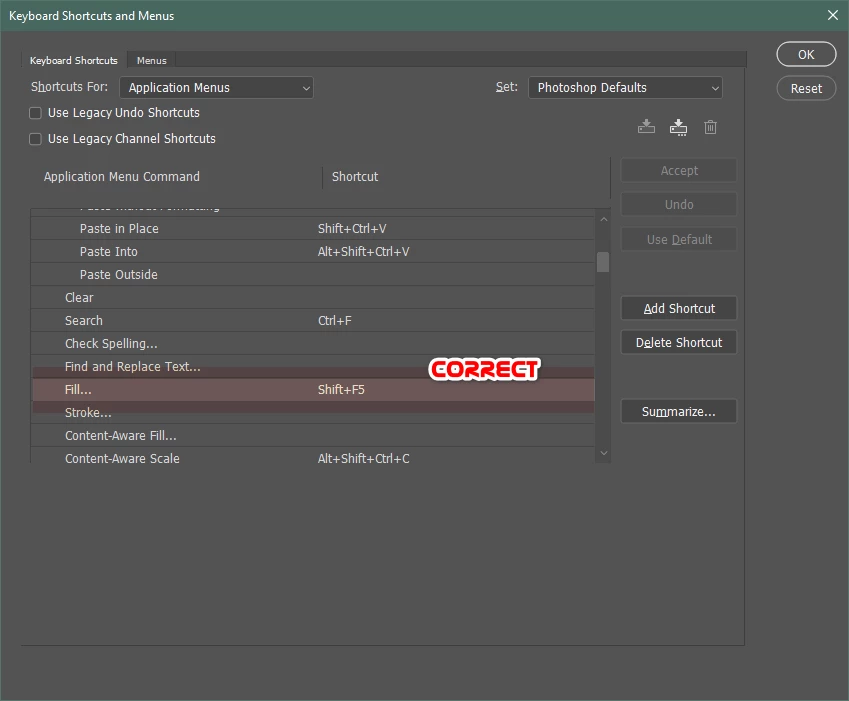Click the Shortcut column header
The width and height of the screenshot is (849, 701).
point(355,176)
